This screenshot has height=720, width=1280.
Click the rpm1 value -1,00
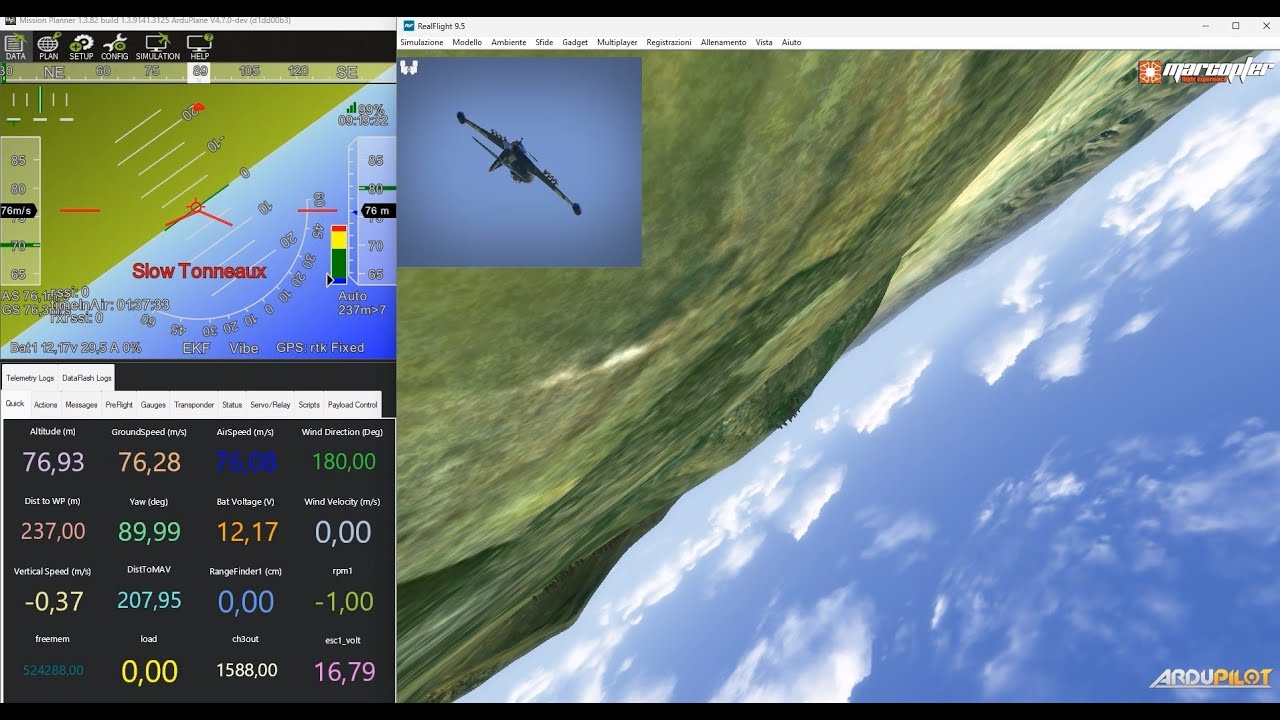pos(344,601)
